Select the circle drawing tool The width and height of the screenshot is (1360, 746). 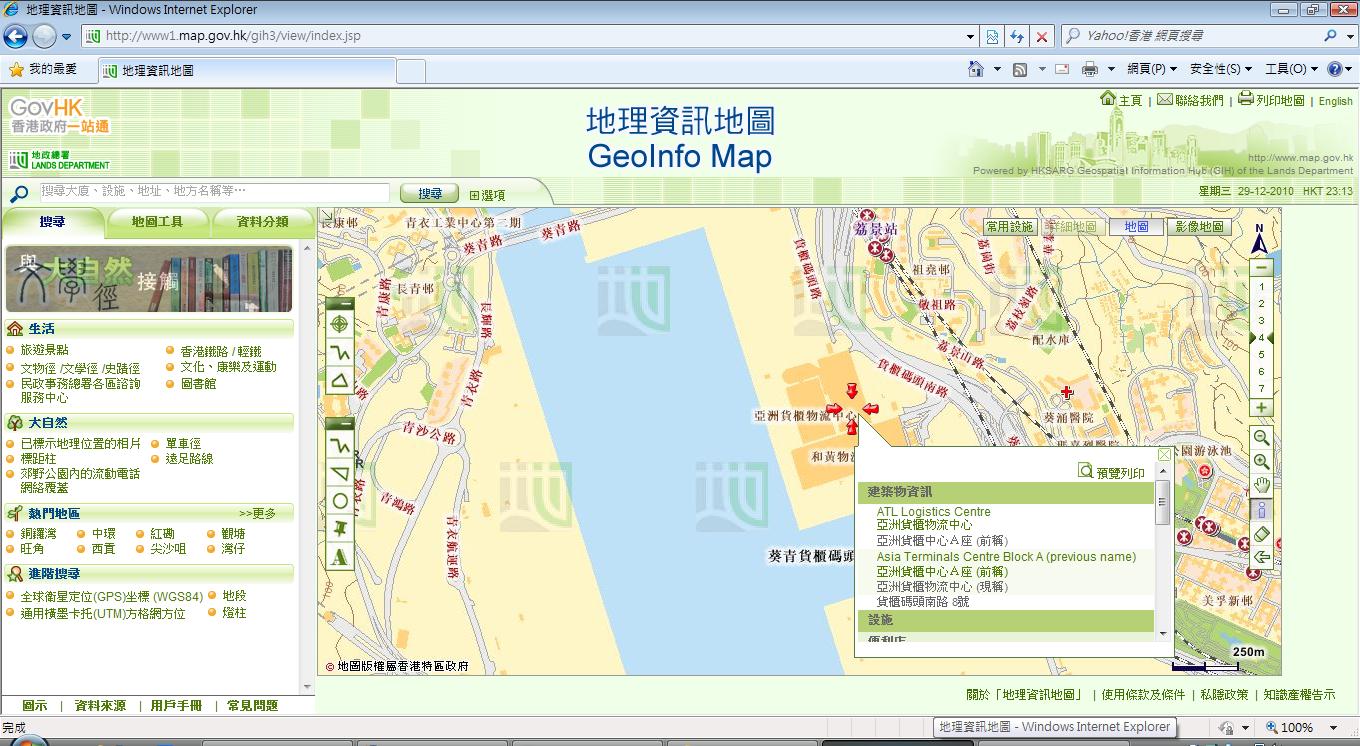[340, 501]
